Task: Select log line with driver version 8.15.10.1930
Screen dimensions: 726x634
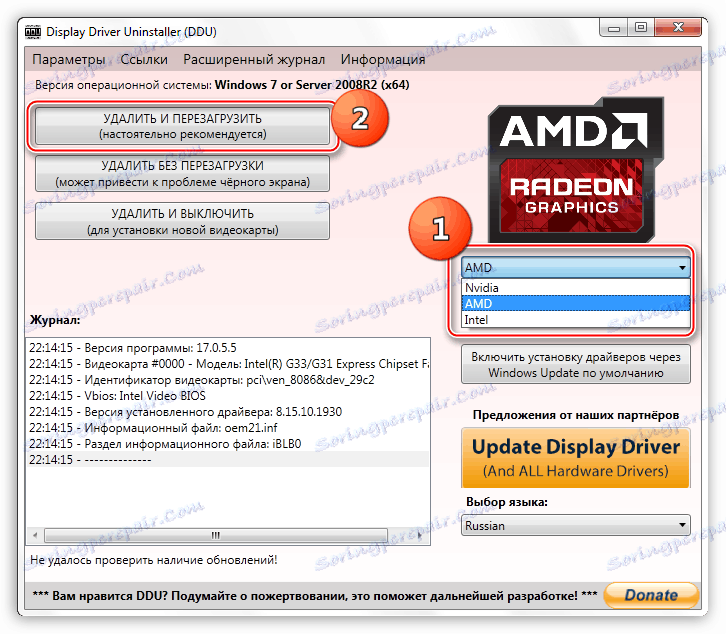Action: (x=228, y=412)
